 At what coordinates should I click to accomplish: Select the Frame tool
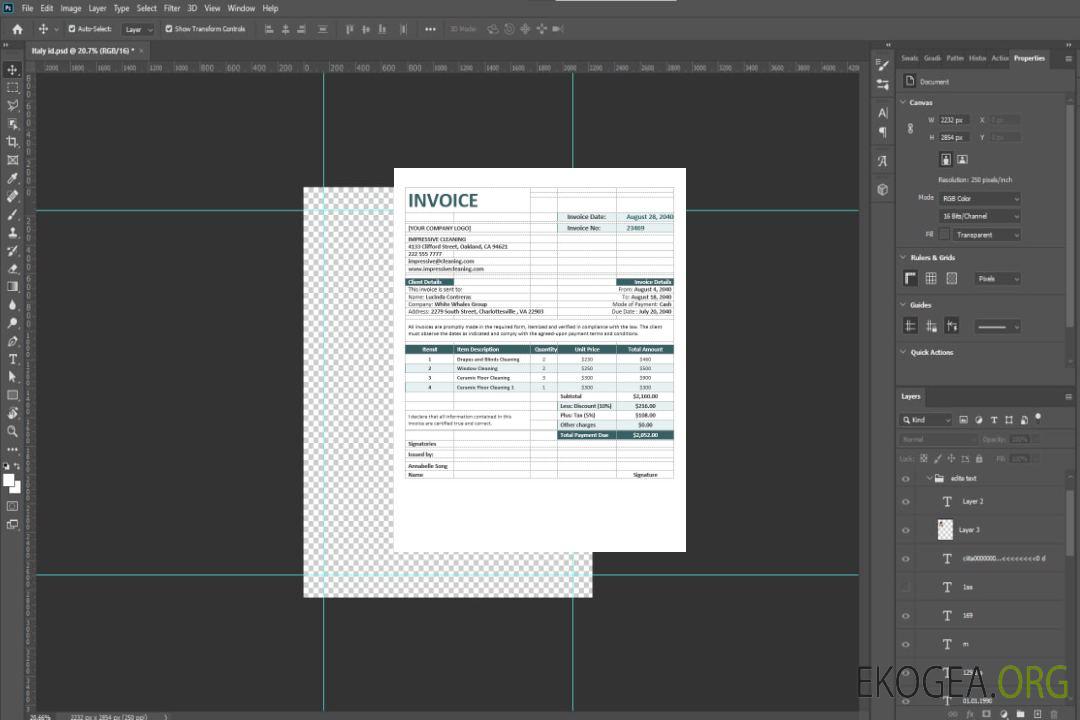click(x=12, y=160)
